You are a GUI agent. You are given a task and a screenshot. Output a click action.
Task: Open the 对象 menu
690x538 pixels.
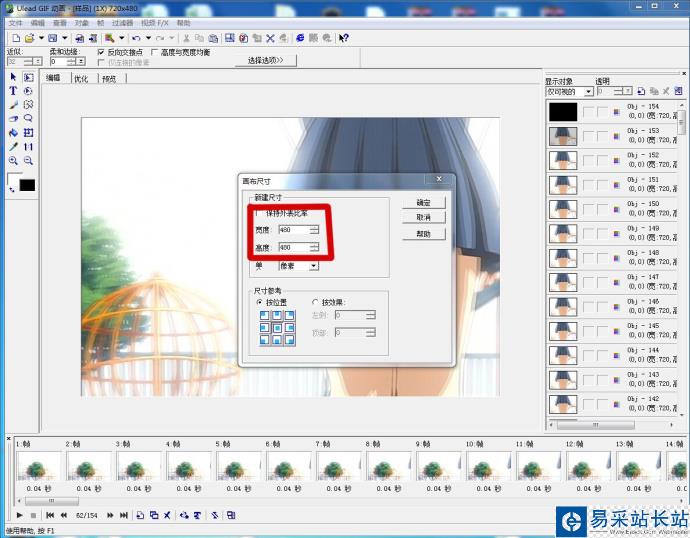(x=81, y=23)
